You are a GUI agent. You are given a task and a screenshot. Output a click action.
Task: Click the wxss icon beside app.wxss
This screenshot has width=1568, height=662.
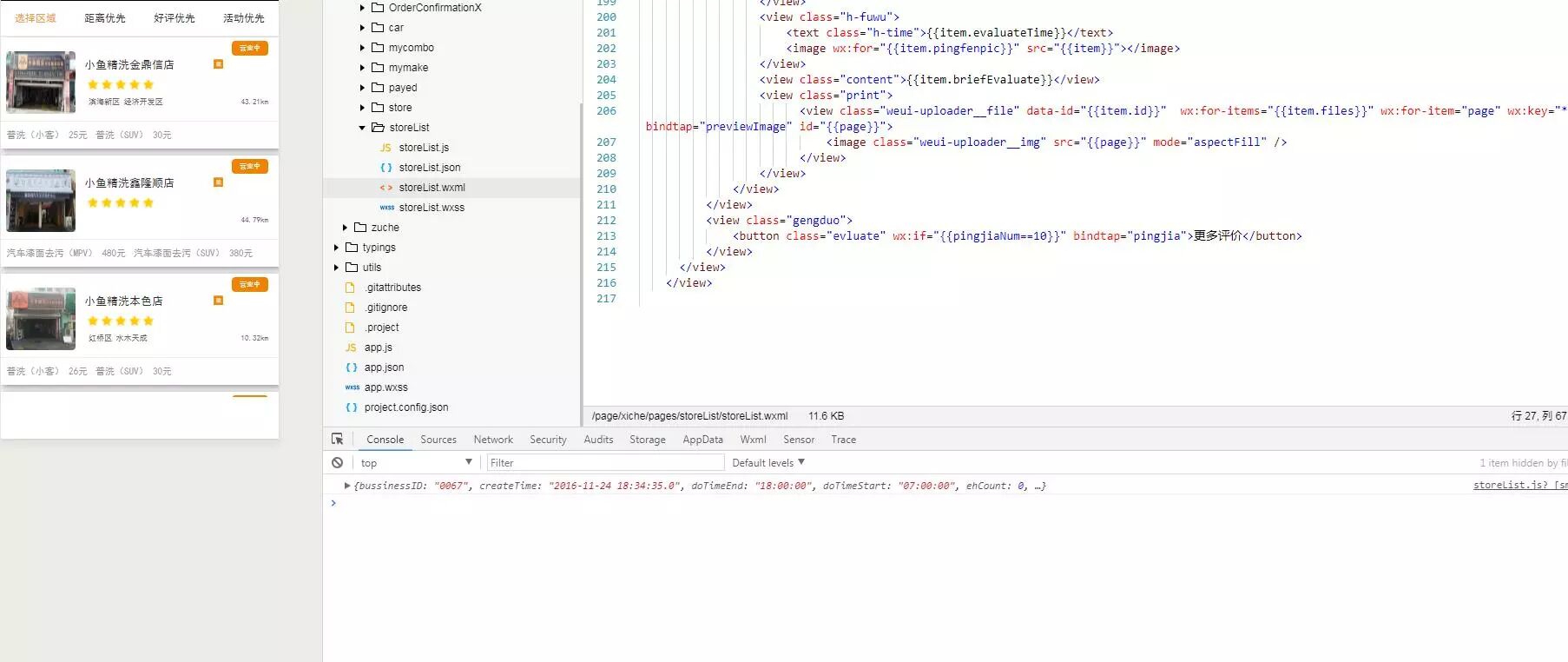pos(352,387)
